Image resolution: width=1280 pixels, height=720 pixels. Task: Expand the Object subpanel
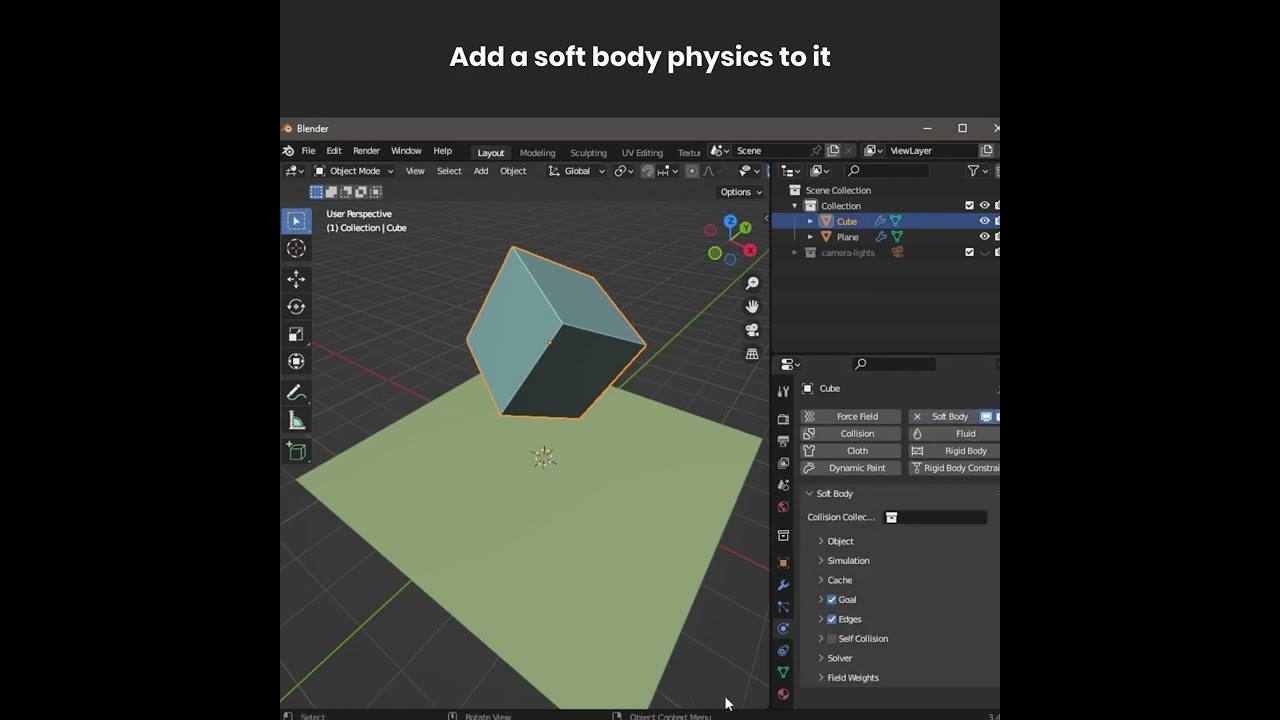[x=821, y=541]
